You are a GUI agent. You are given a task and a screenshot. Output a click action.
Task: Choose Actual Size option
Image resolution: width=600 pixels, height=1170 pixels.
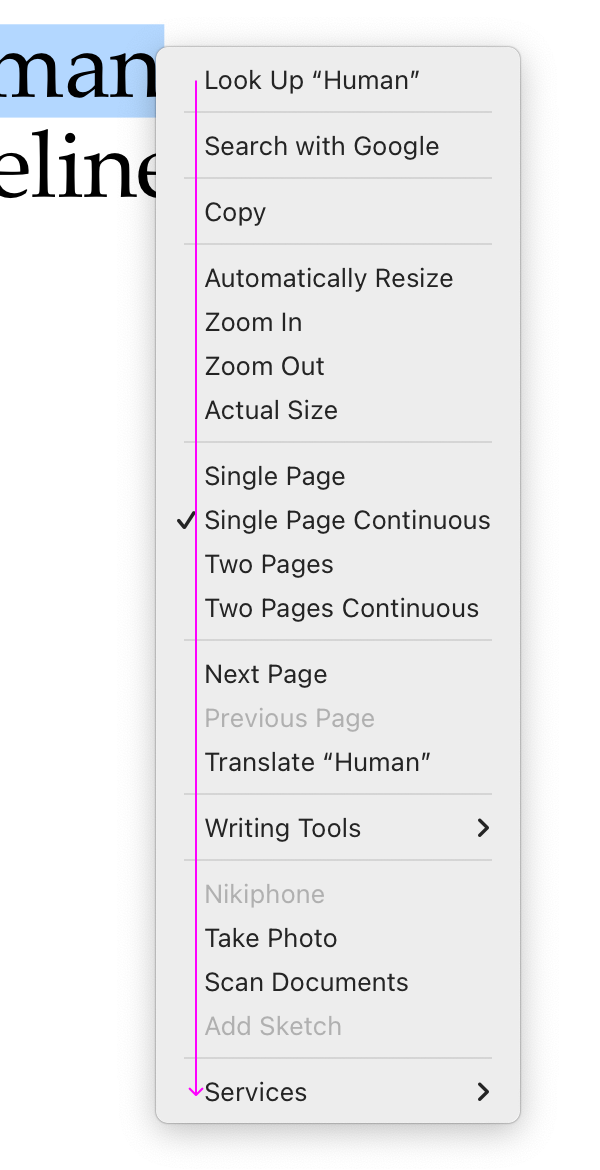click(x=272, y=411)
